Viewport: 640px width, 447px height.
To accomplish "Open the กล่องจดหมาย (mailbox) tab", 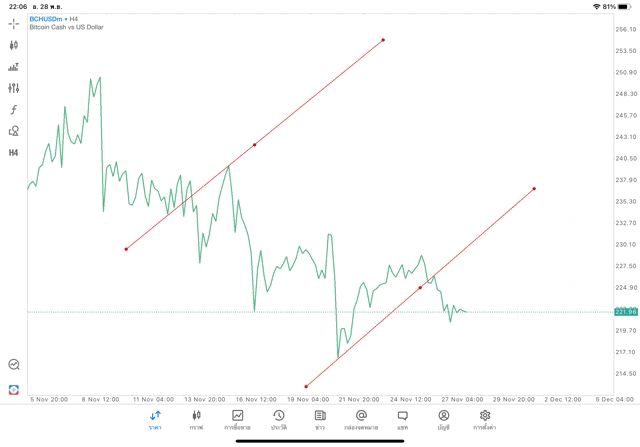I will click(x=361, y=419).
